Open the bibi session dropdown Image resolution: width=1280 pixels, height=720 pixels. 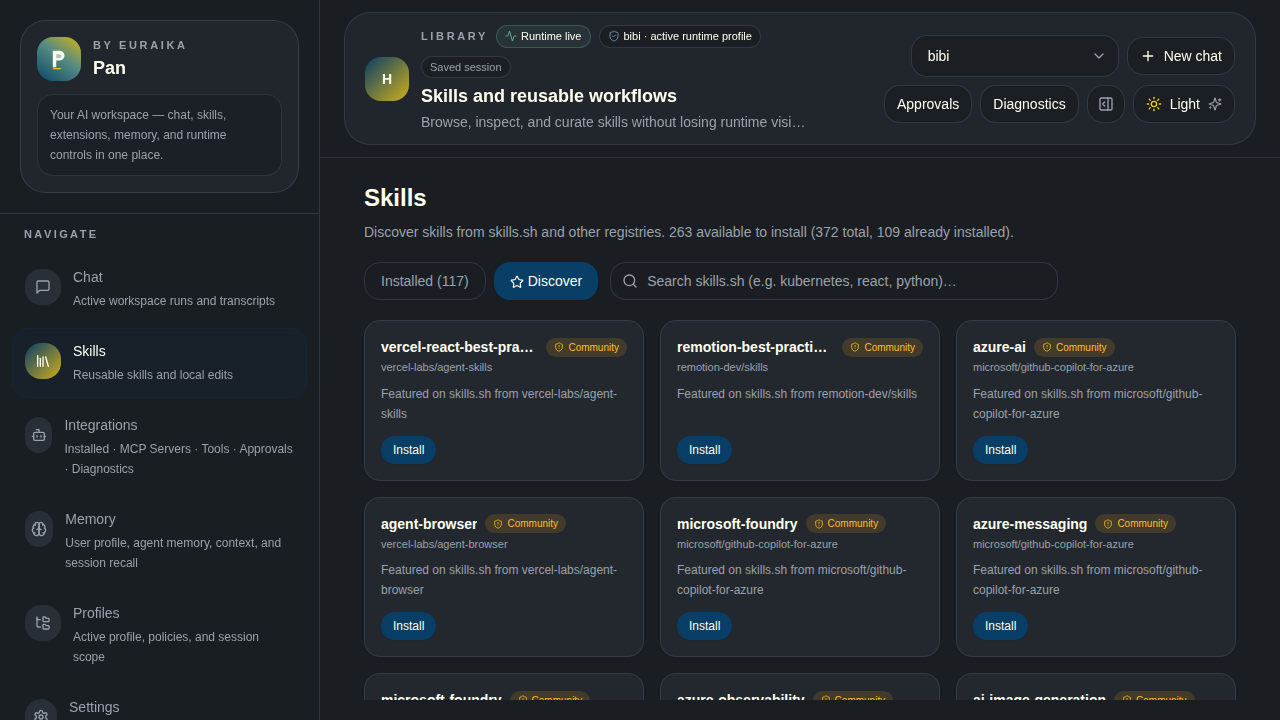point(1014,56)
